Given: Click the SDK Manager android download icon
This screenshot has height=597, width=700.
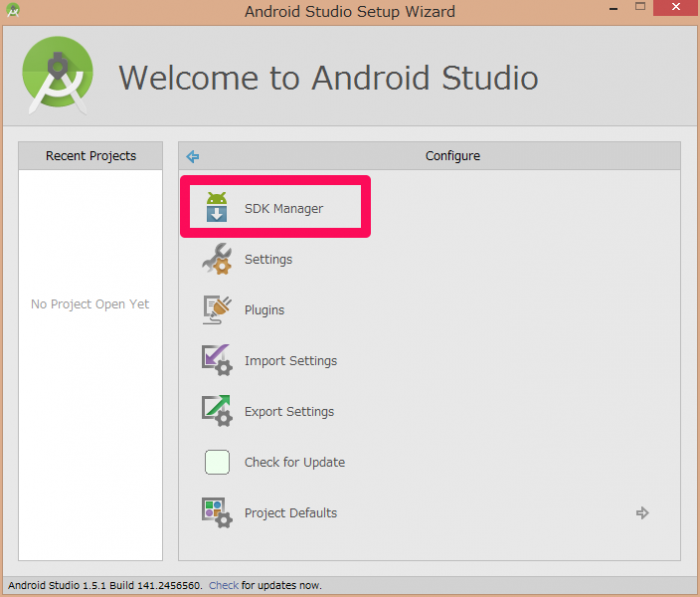Looking at the screenshot, I should 217,207.
